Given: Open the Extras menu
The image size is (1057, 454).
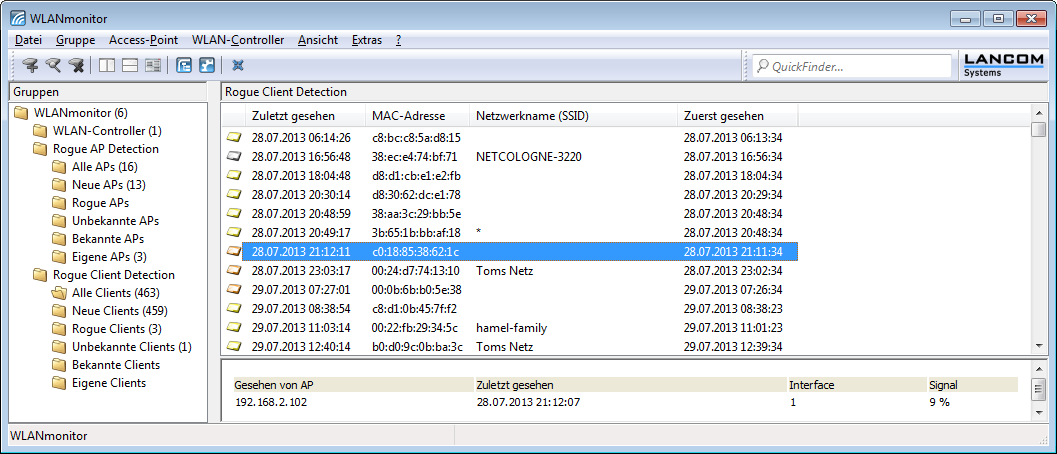Looking at the screenshot, I should pos(367,40).
